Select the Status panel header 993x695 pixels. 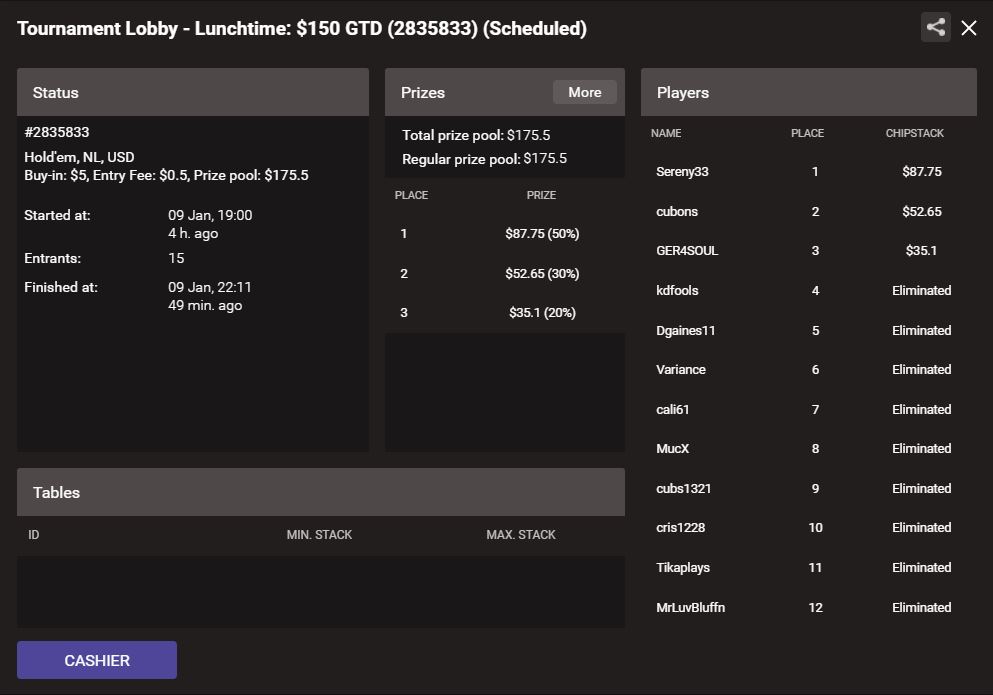click(193, 92)
